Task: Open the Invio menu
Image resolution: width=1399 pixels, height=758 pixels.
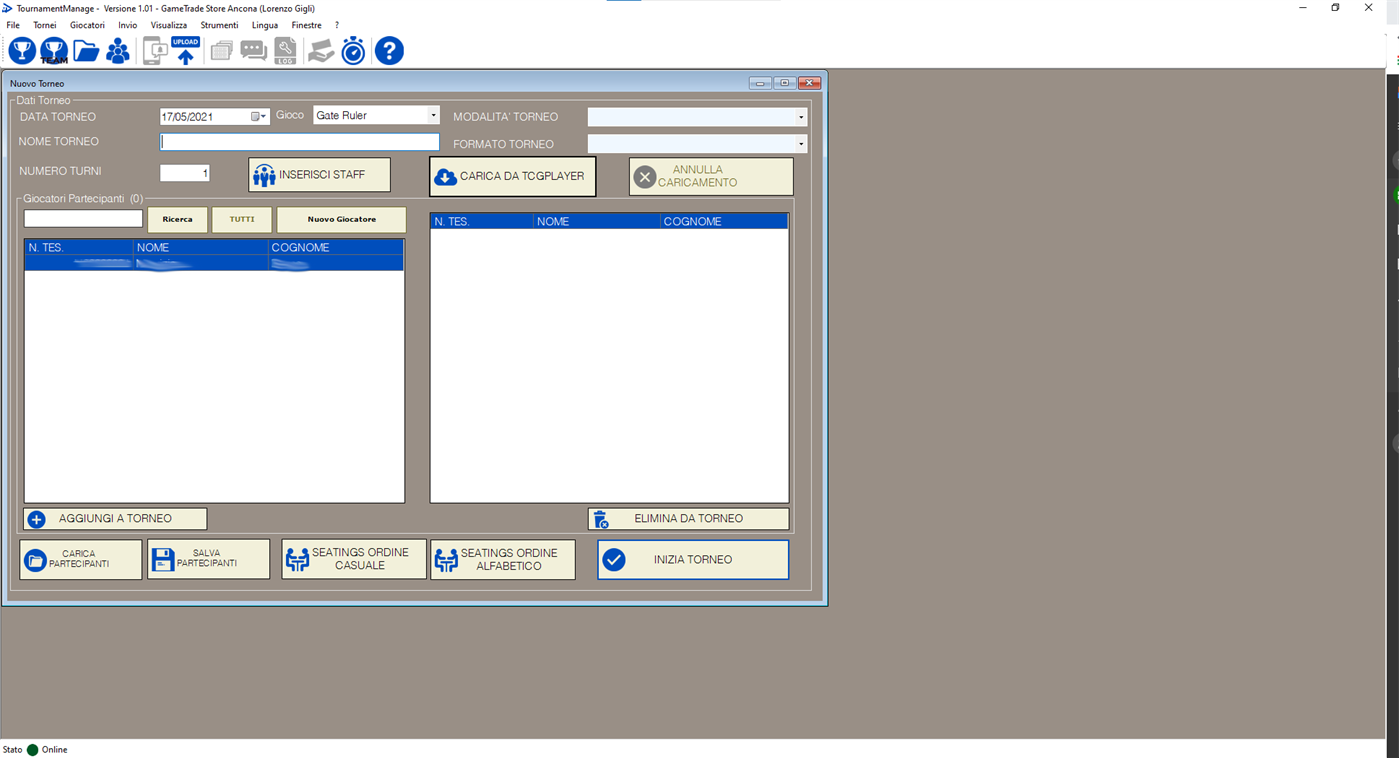Action: pos(128,25)
